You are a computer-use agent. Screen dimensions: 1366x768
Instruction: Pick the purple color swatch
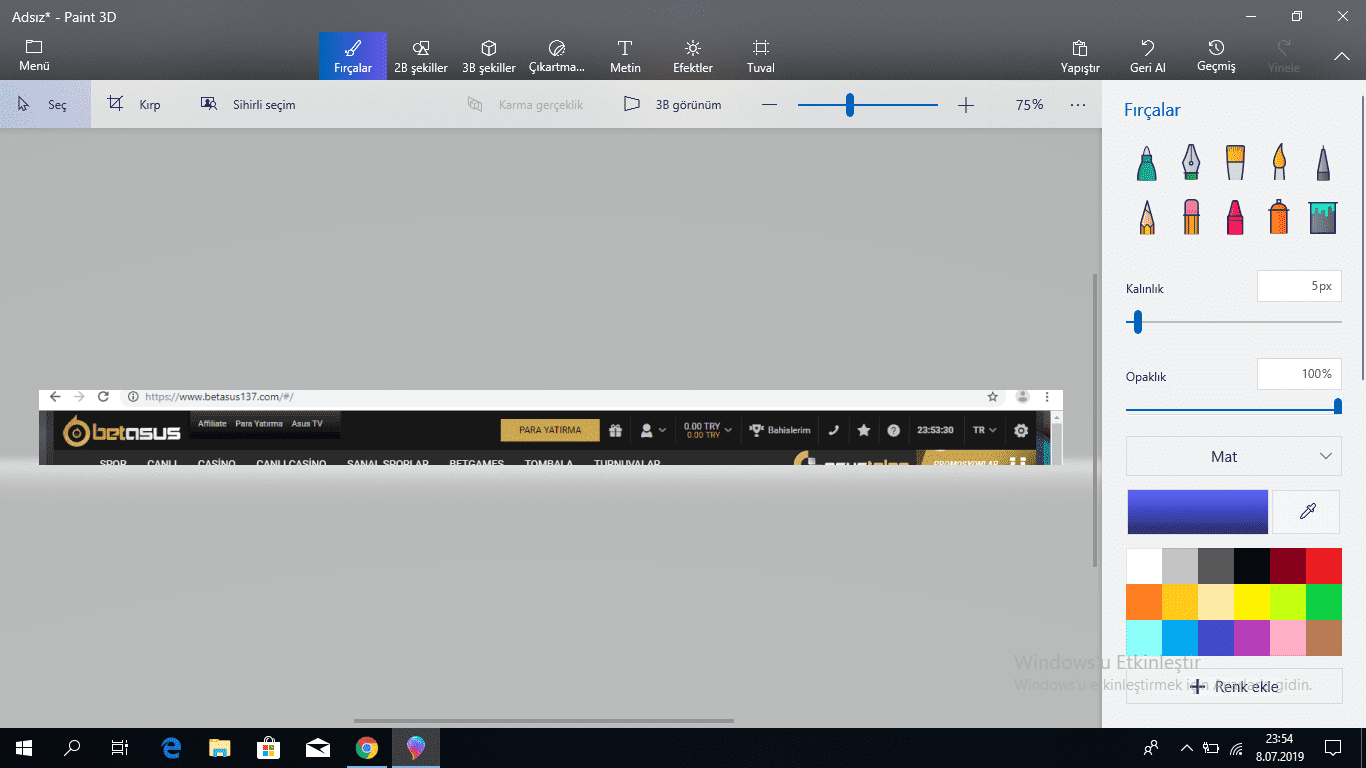[x=1252, y=638]
